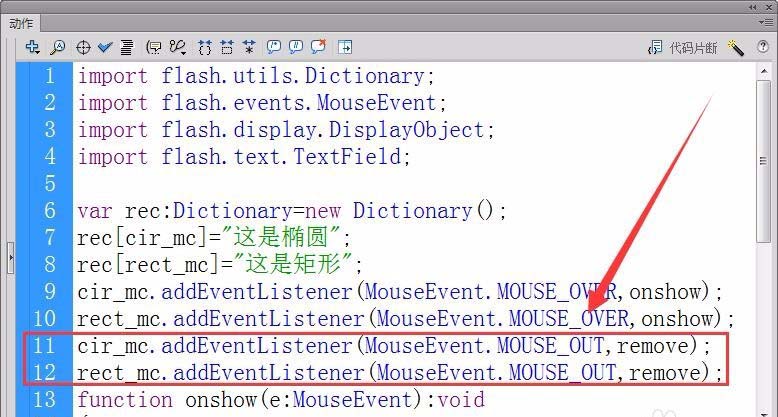Click rec[rect_mc] on line 8
Viewport: 778px width, 417px height.
pyautogui.click(x=148, y=265)
